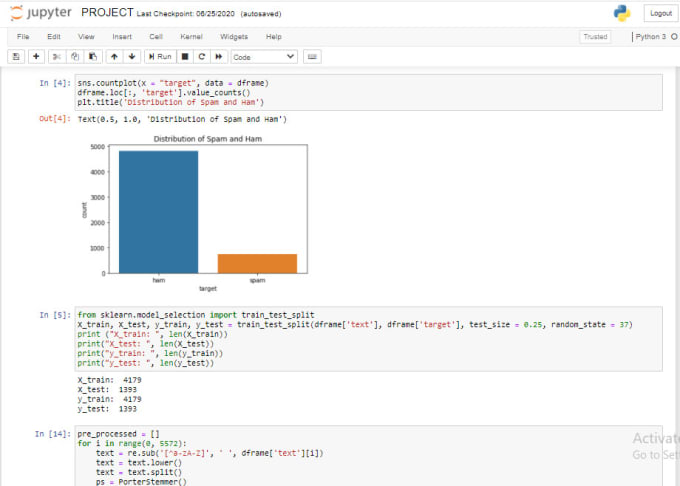This screenshot has height=486, width=680.
Task: Click the chart title Distribution of Spam and Ham
Action: click(x=208, y=139)
